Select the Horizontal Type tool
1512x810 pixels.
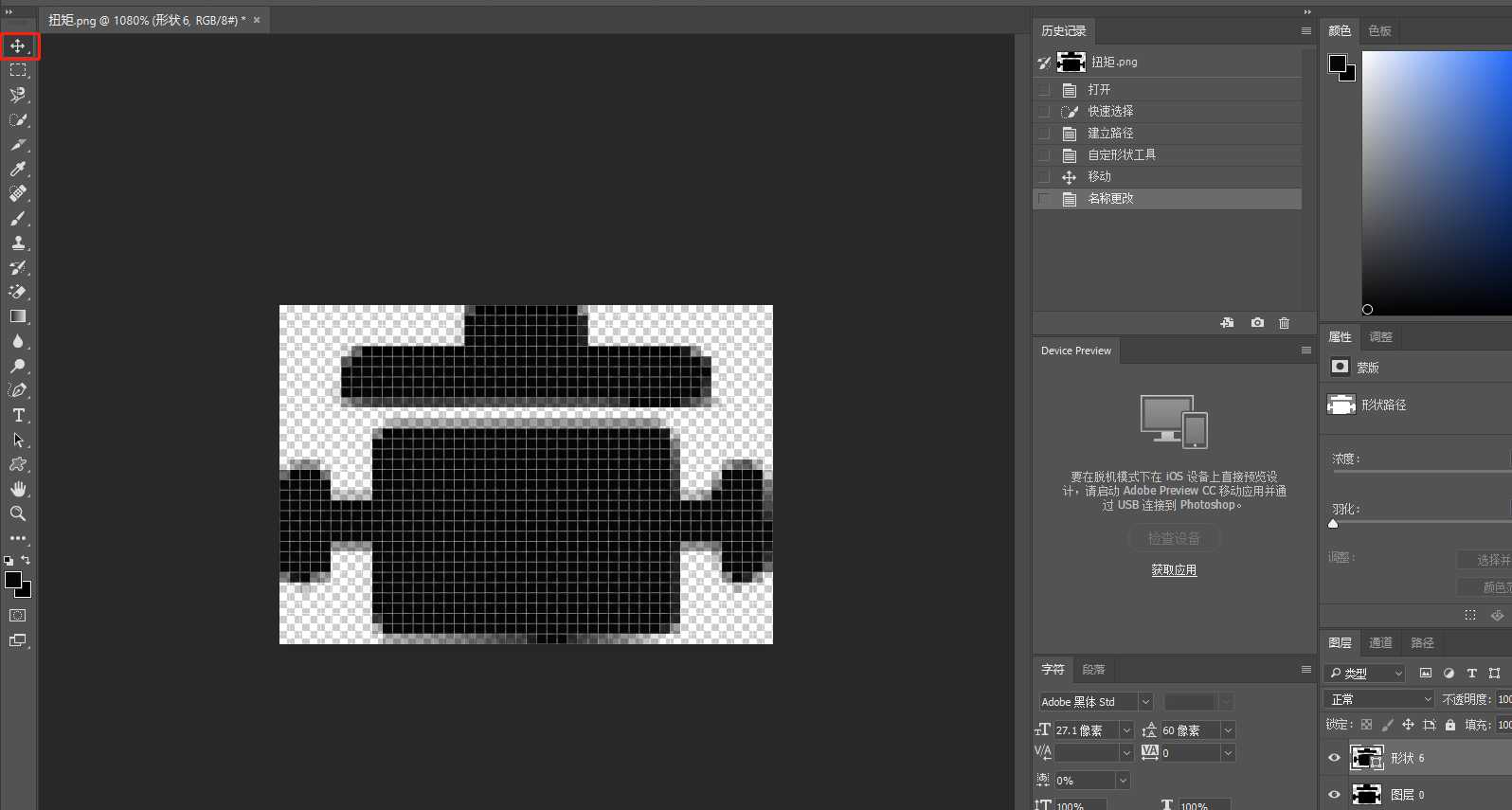click(x=18, y=415)
